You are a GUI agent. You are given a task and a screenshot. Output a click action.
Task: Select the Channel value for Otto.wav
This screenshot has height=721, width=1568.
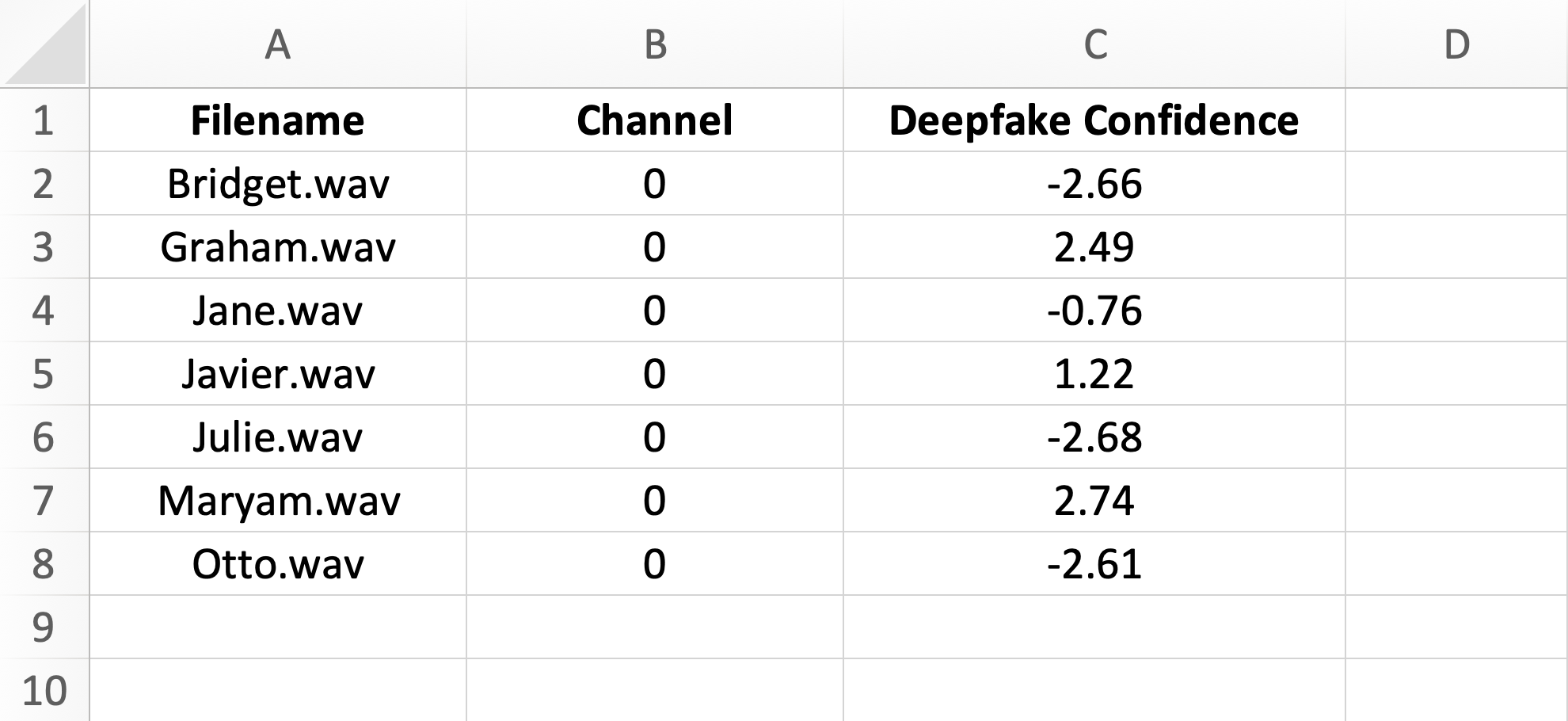(655, 563)
